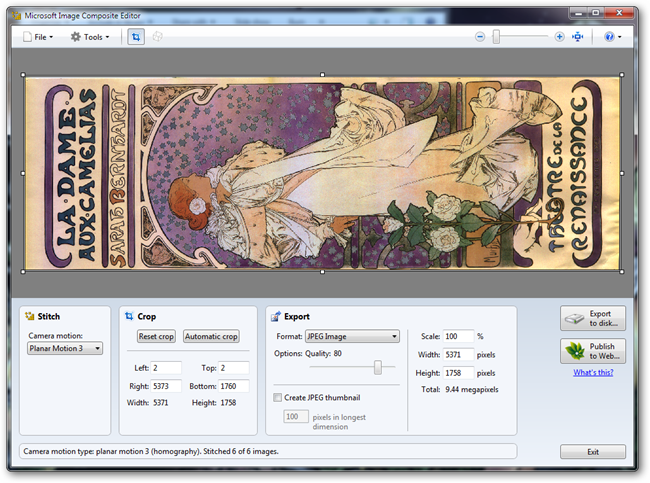Click the fit-to-window zoom icon
The height and width of the screenshot is (483, 650).
click(x=577, y=37)
